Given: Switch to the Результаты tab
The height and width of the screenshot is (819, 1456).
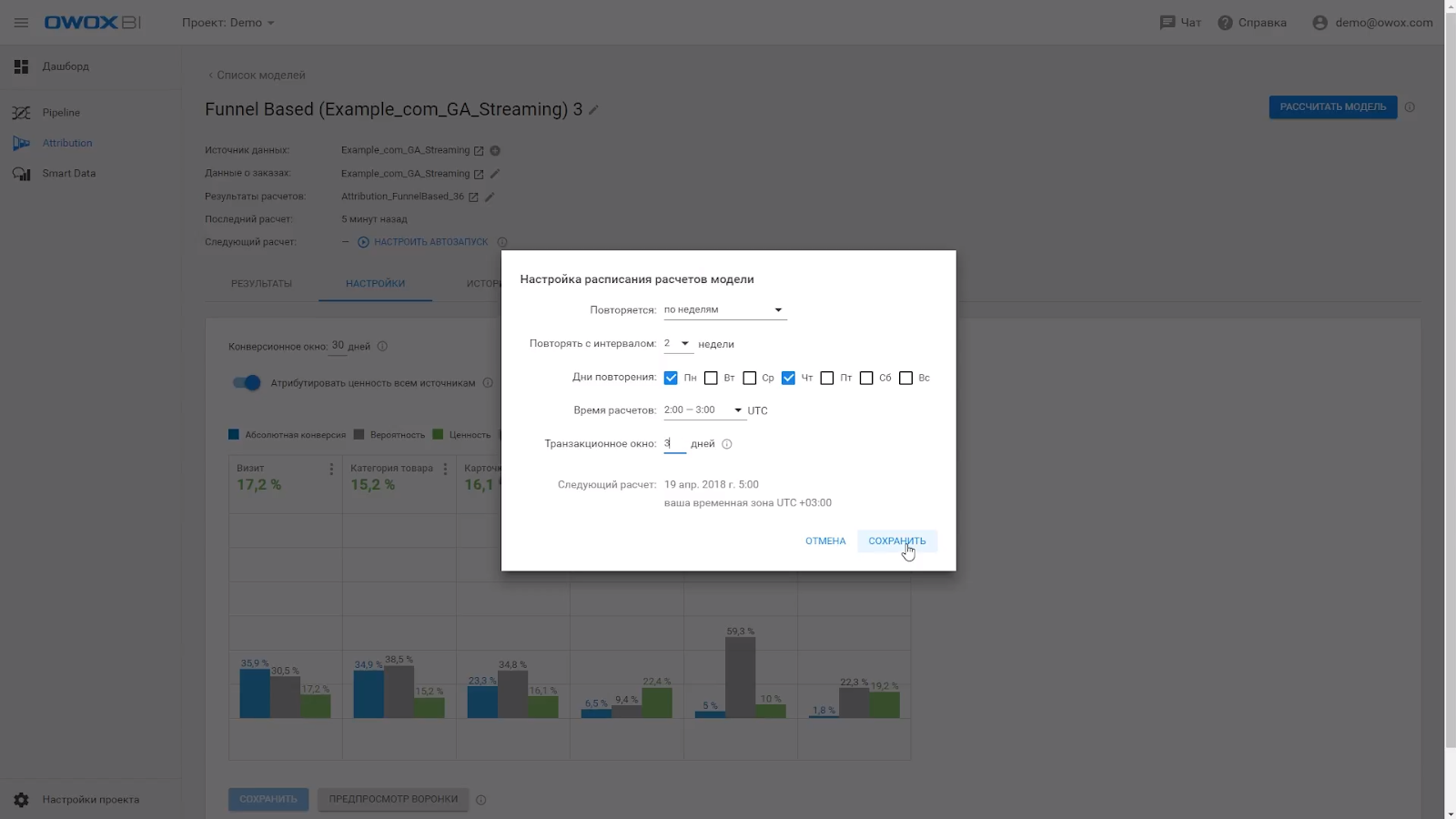Looking at the screenshot, I should pyautogui.click(x=261, y=284).
